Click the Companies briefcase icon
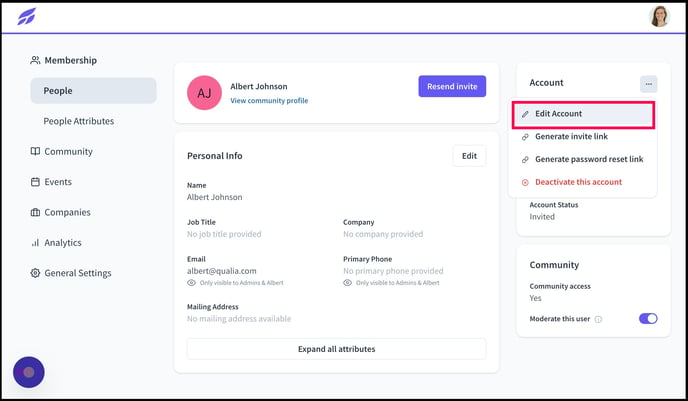 coord(35,212)
